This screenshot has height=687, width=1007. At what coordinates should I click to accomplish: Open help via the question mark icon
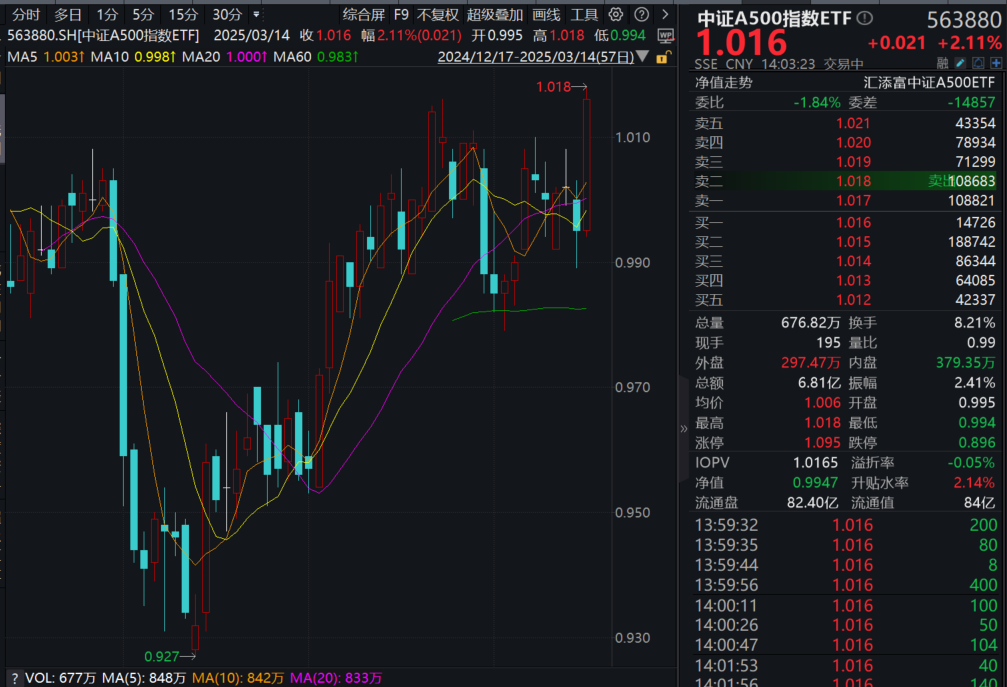640,14
